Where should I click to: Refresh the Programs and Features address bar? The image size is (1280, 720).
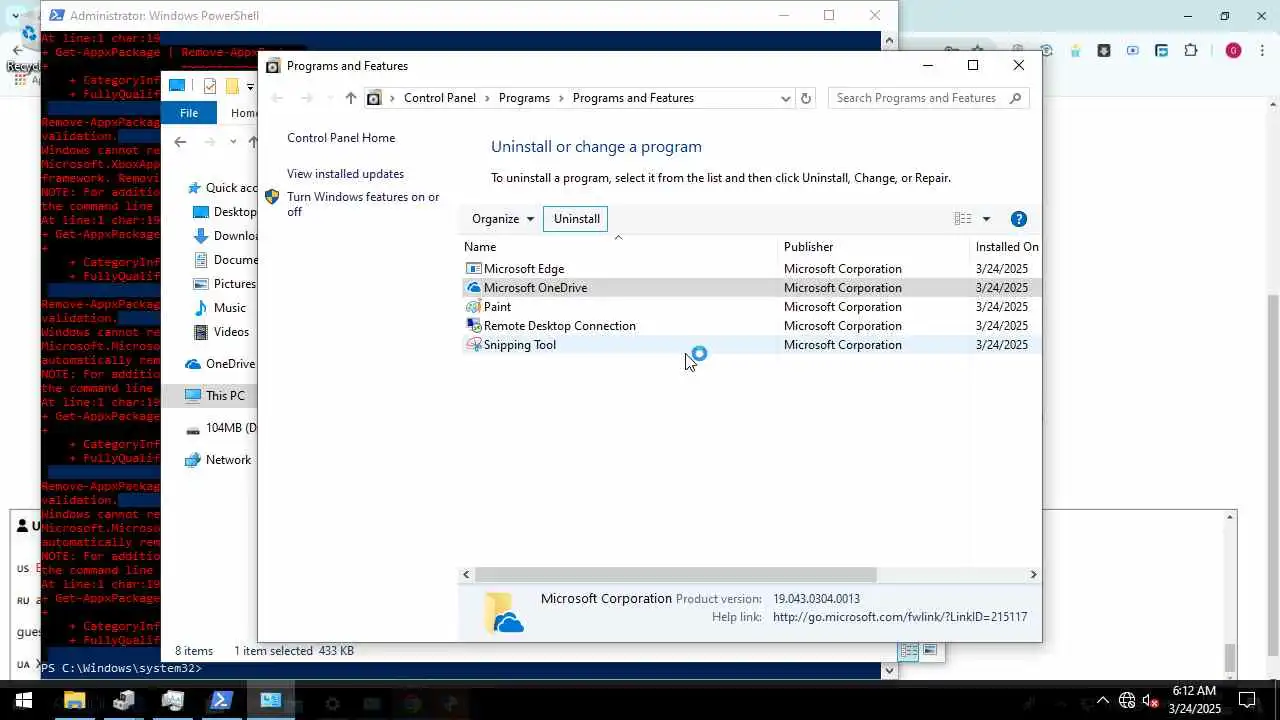click(806, 98)
